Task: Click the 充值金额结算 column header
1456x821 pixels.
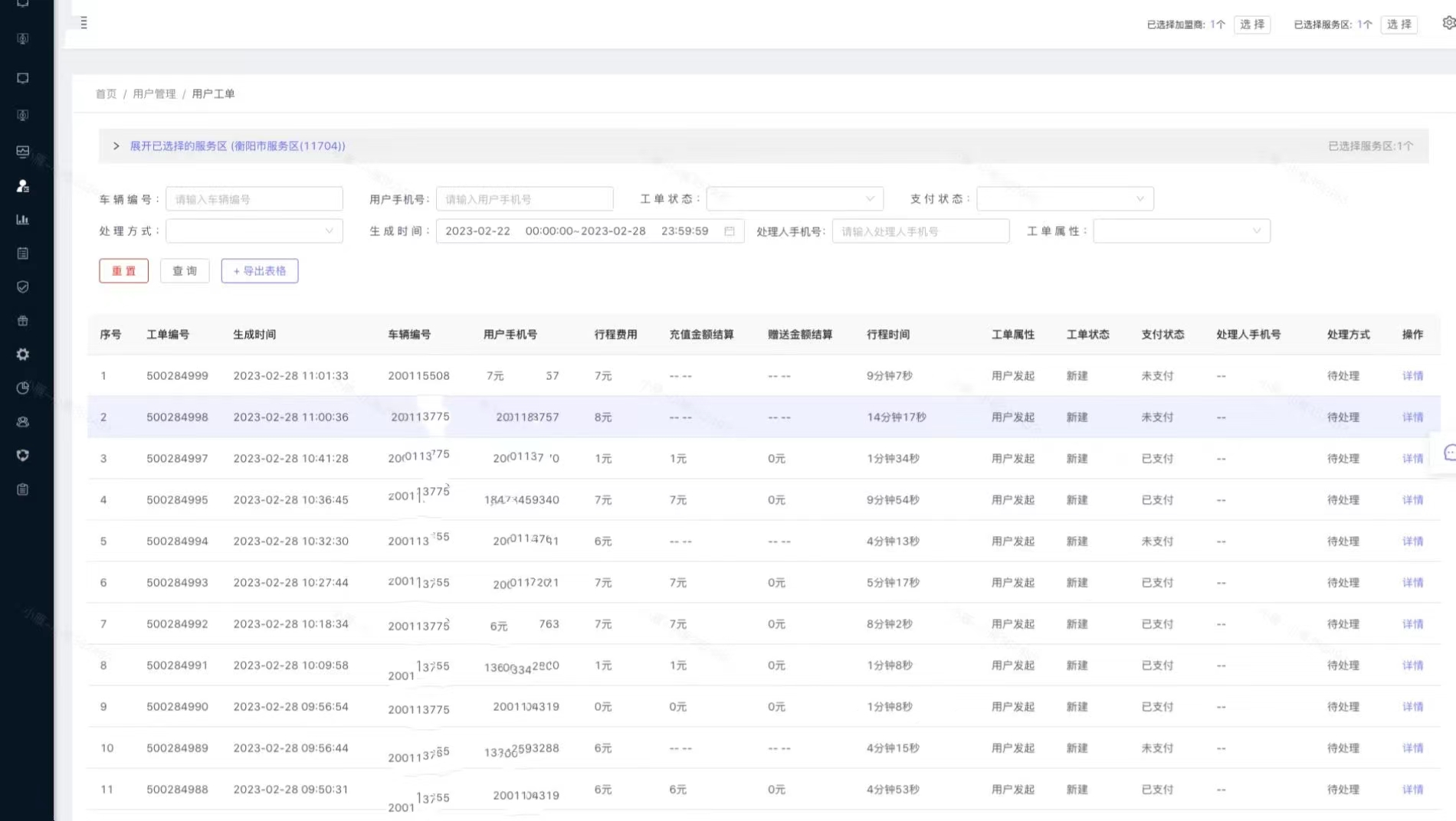Action: click(x=702, y=335)
